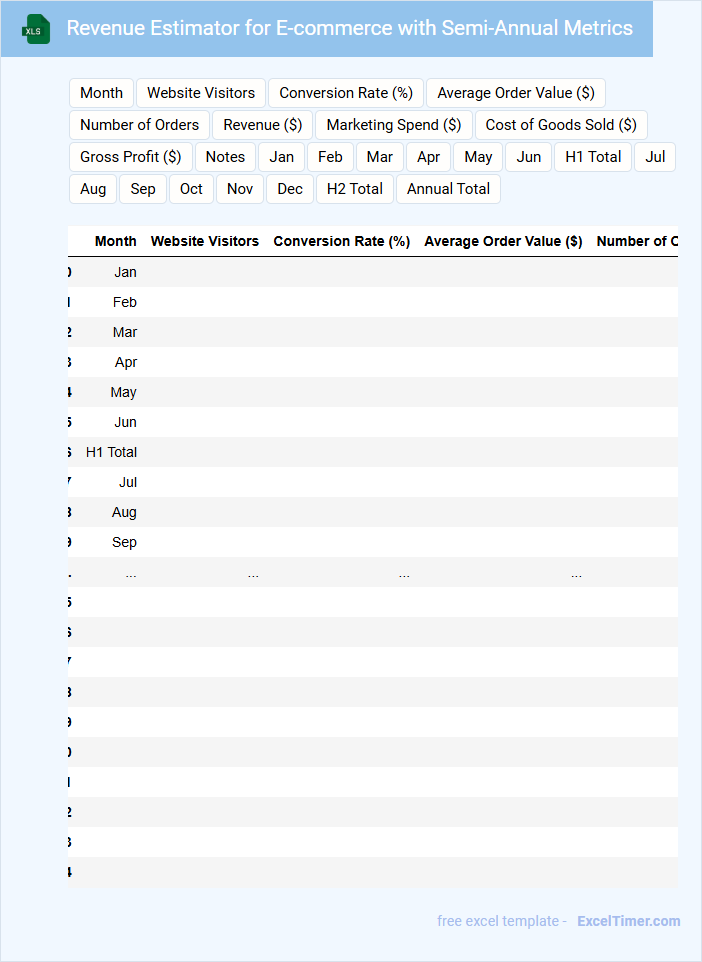This screenshot has width=702, height=962.
Task: Click the Annual Total tag button
Action: point(448,189)
